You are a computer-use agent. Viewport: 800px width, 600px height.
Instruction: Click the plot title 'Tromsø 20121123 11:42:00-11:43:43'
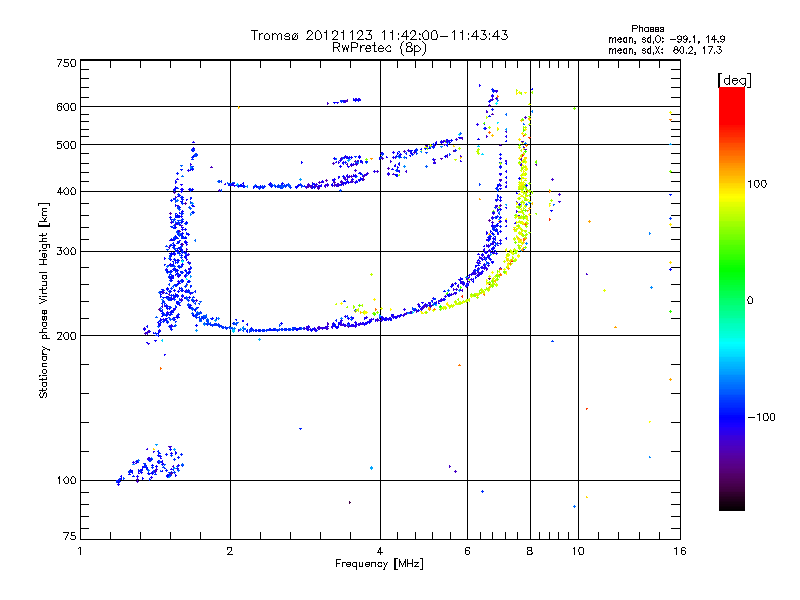pyautogui.click(x=379, y=35)
